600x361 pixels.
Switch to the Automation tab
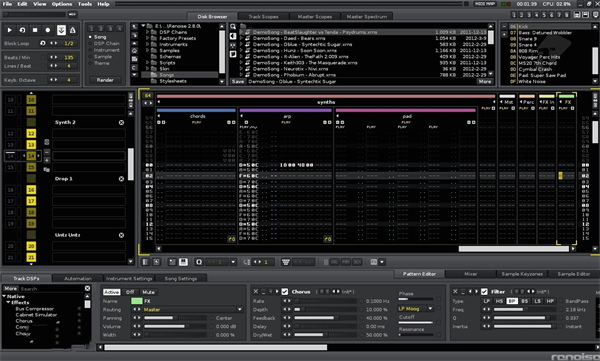click(x=78, y=278)
